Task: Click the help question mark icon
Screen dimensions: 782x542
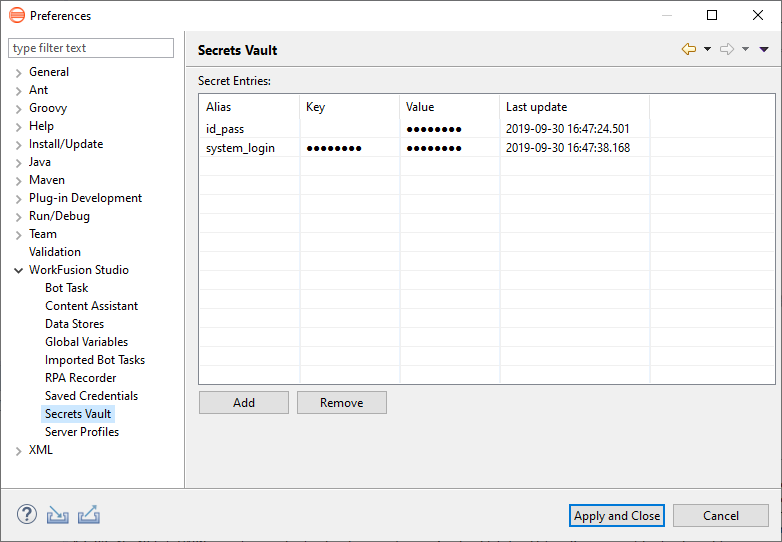Action: pos(27,514)
